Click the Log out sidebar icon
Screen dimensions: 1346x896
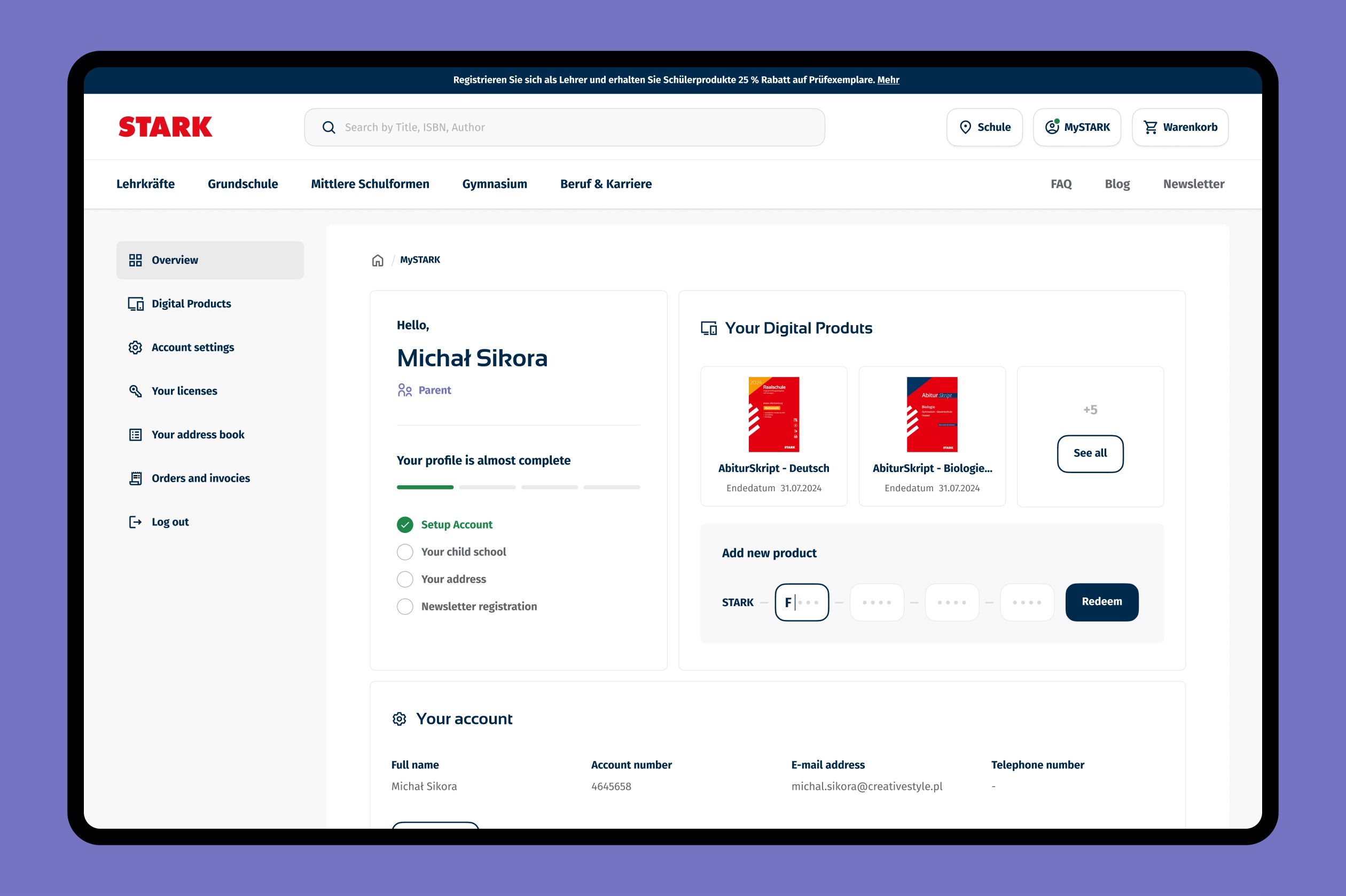click(x=135, y=522)
